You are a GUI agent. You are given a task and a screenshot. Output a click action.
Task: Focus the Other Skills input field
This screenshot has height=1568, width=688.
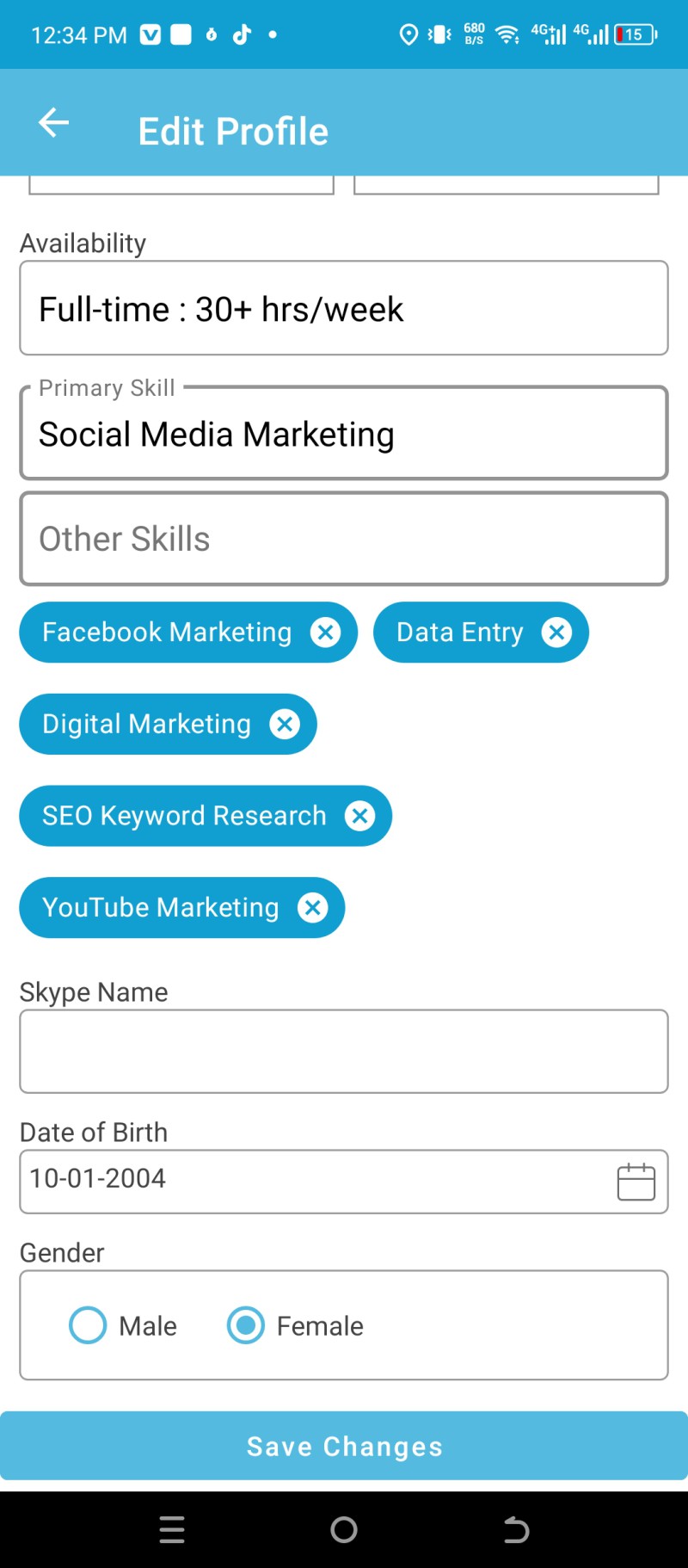pyautogui.click(x=344, y=539)
